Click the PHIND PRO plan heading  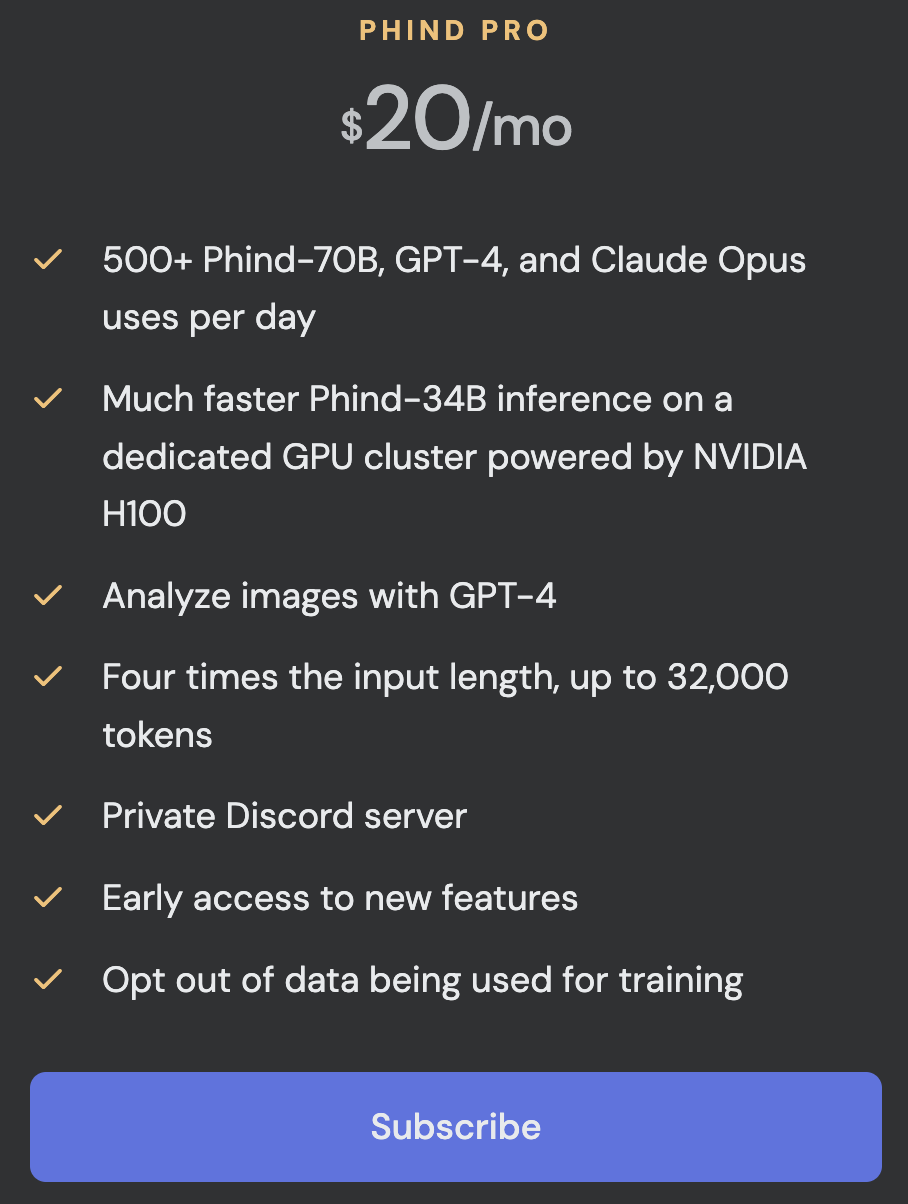(455, 31)
